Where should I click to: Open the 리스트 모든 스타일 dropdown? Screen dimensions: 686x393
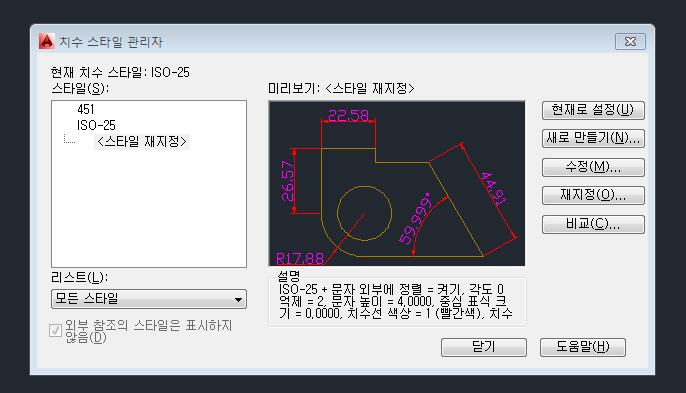[x=149, y=299]
